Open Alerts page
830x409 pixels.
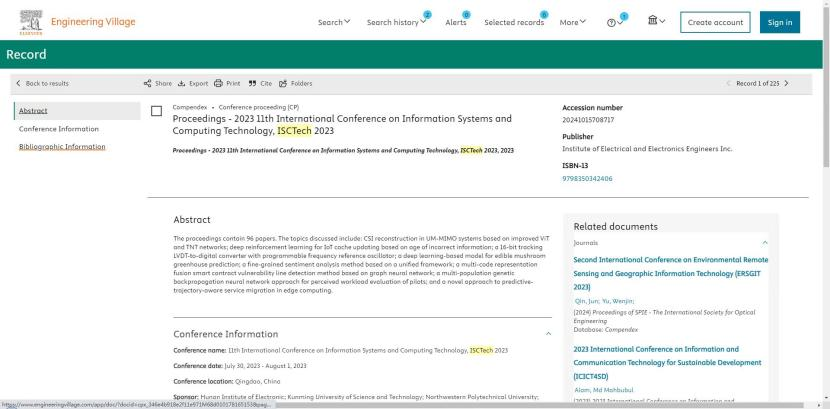coord(456,22)
